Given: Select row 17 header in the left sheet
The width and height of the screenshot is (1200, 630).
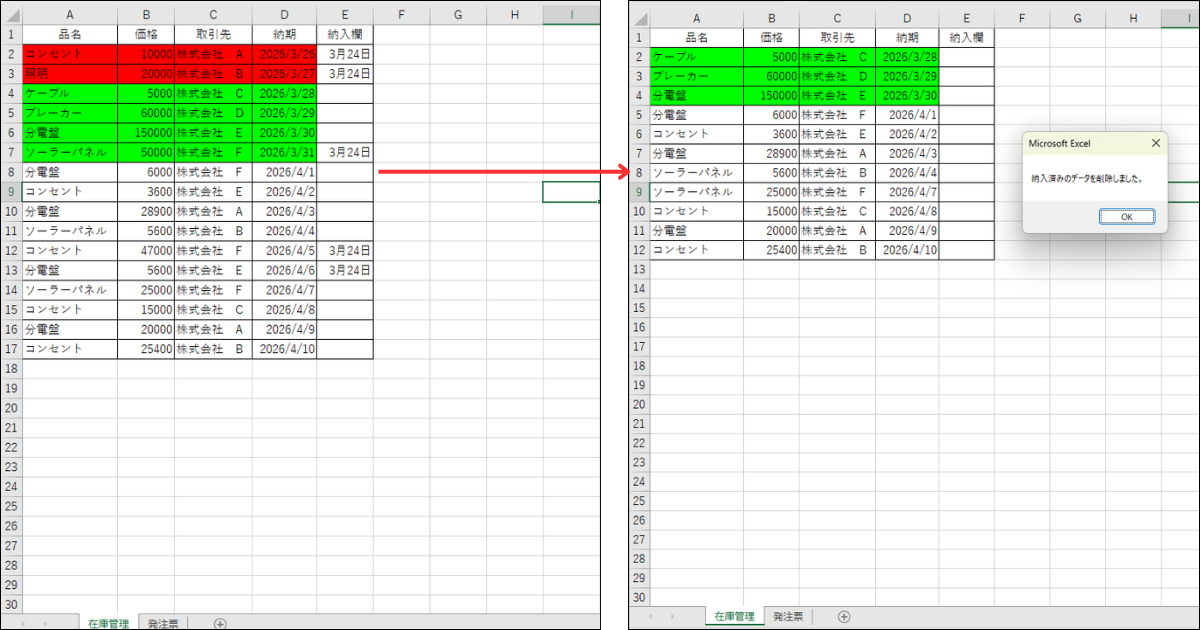Looking at the screenshot, I should pyautogui.click(x=11, y=349).
